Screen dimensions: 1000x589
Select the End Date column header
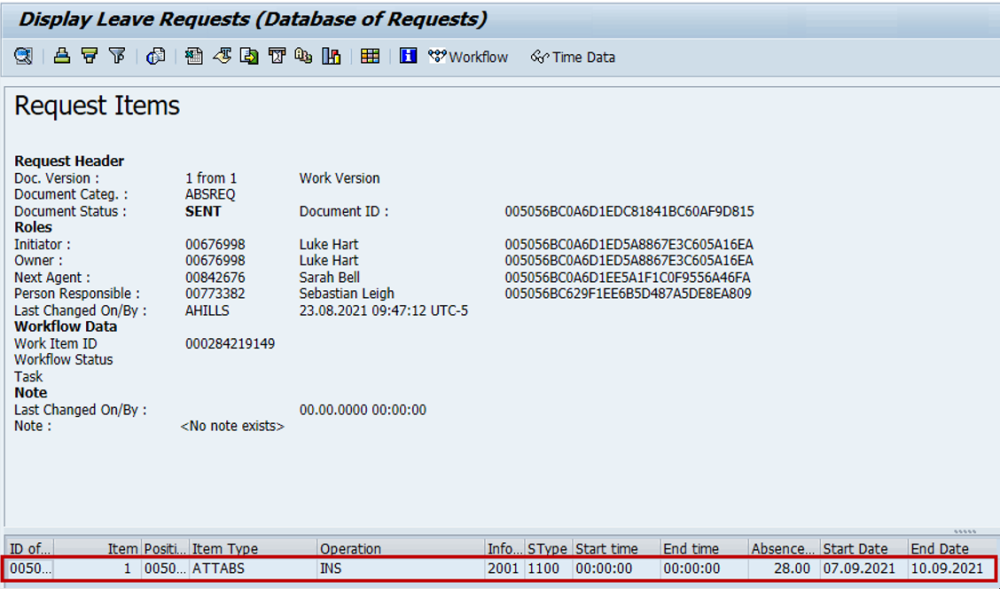[x=952, y=548]
